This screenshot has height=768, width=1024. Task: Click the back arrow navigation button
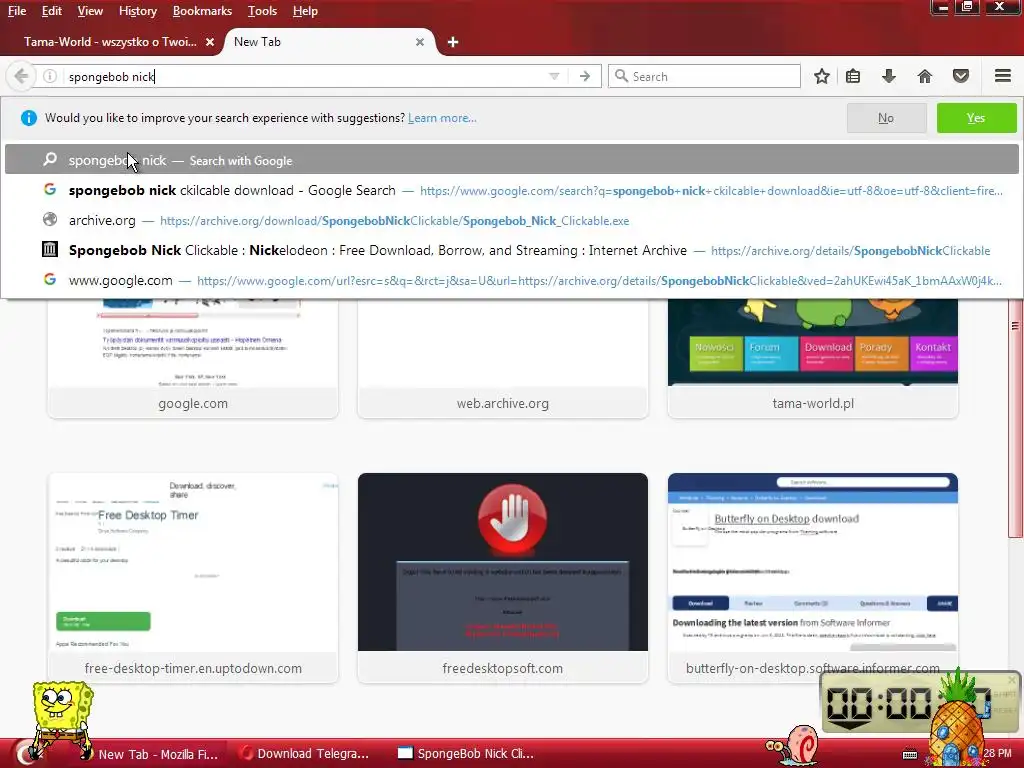click(21, 76)
